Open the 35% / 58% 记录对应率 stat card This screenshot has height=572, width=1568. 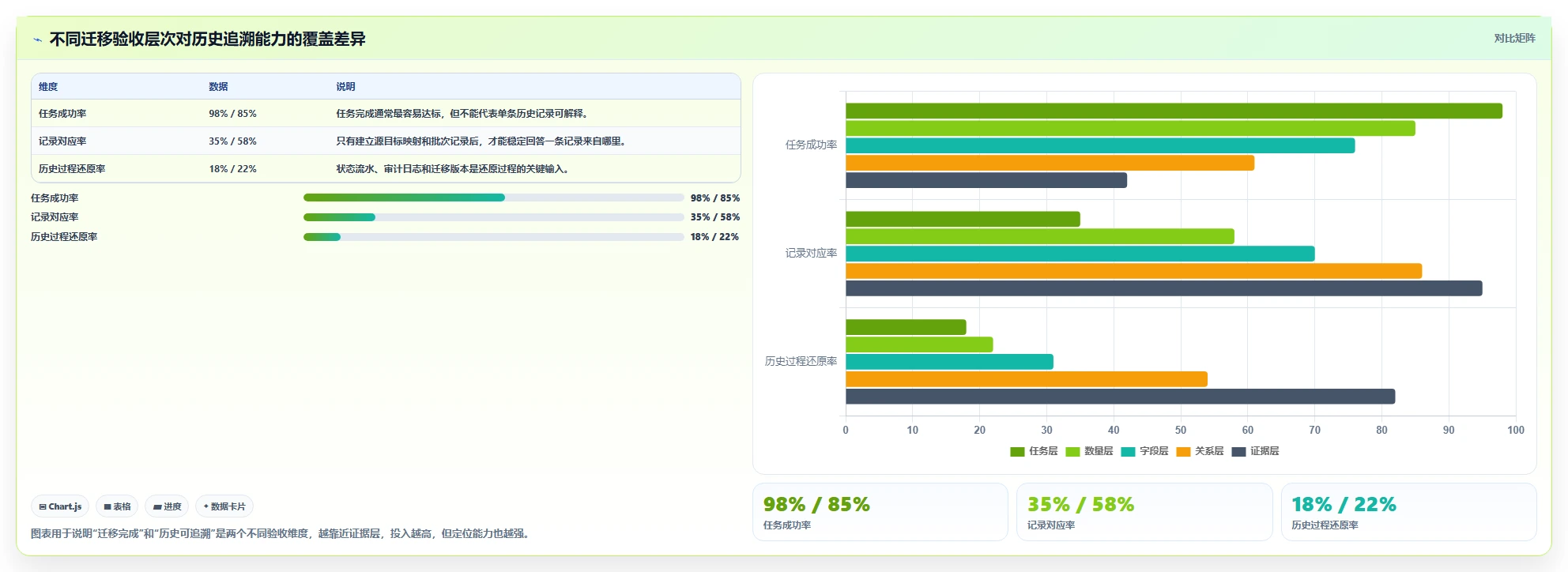[x=1144, y=512]
